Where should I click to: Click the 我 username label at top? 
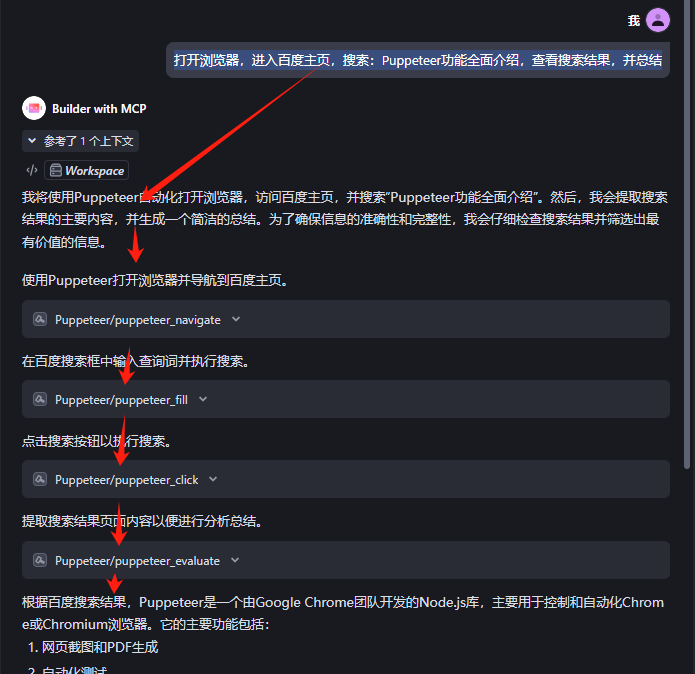[634, 20]
